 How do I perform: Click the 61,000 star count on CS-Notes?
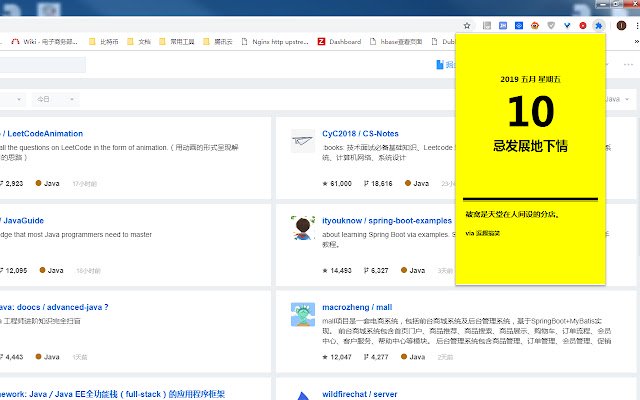click(337, 184)
